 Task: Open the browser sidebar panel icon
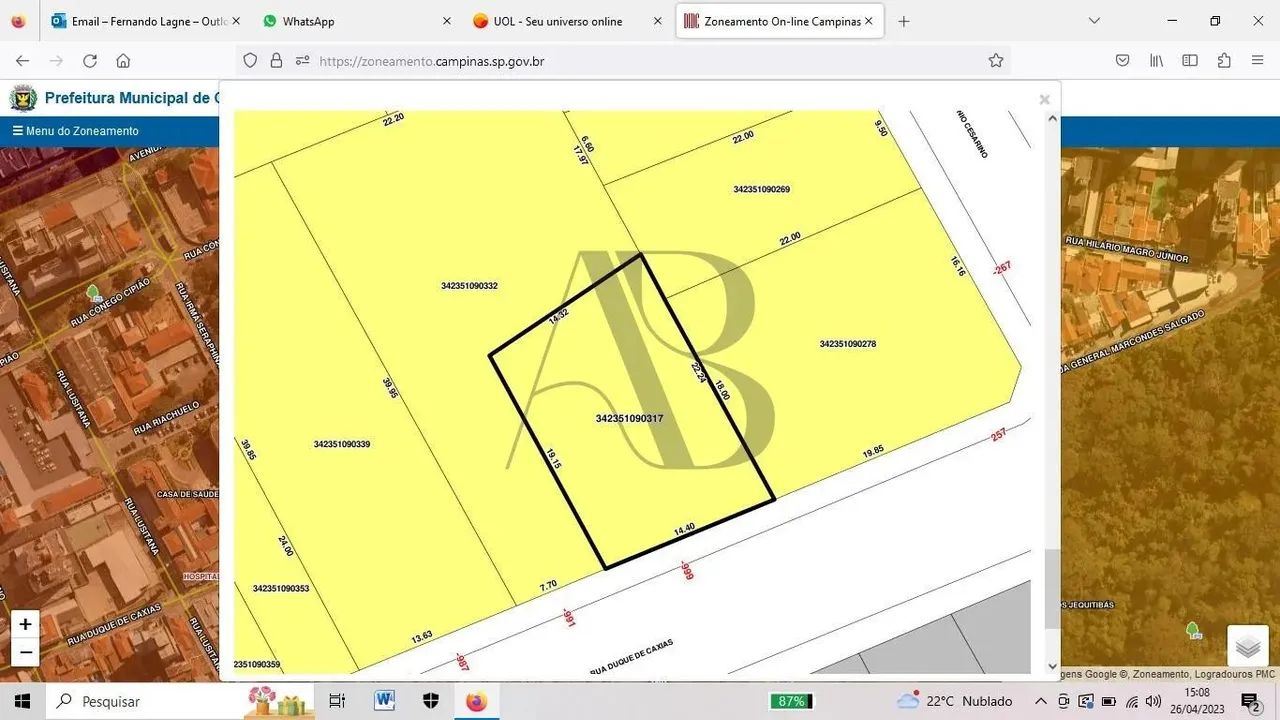click(x=1190, y=60)
